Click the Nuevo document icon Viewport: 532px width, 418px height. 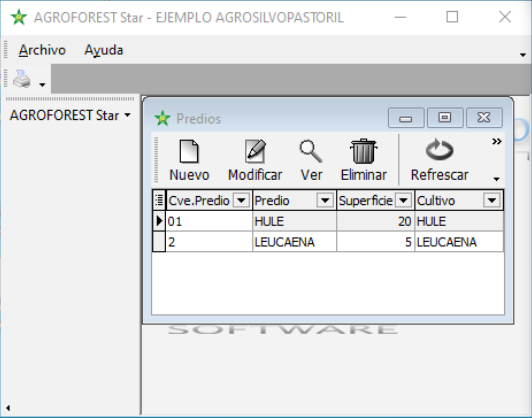tap(189, 151)
